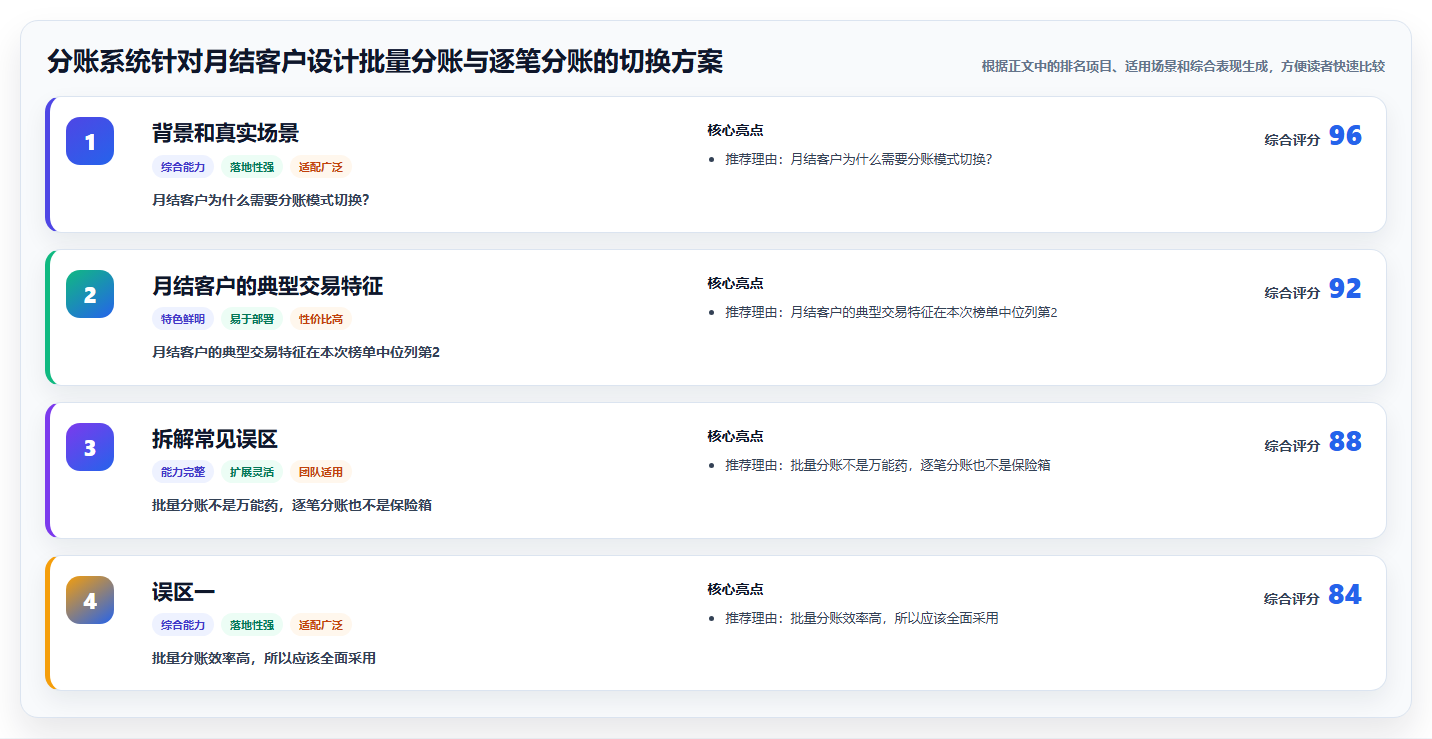The image size is (1432, 739).
Task: Select the 落地性强 tag in 误区一 card
Action: [x=252, y=625]
